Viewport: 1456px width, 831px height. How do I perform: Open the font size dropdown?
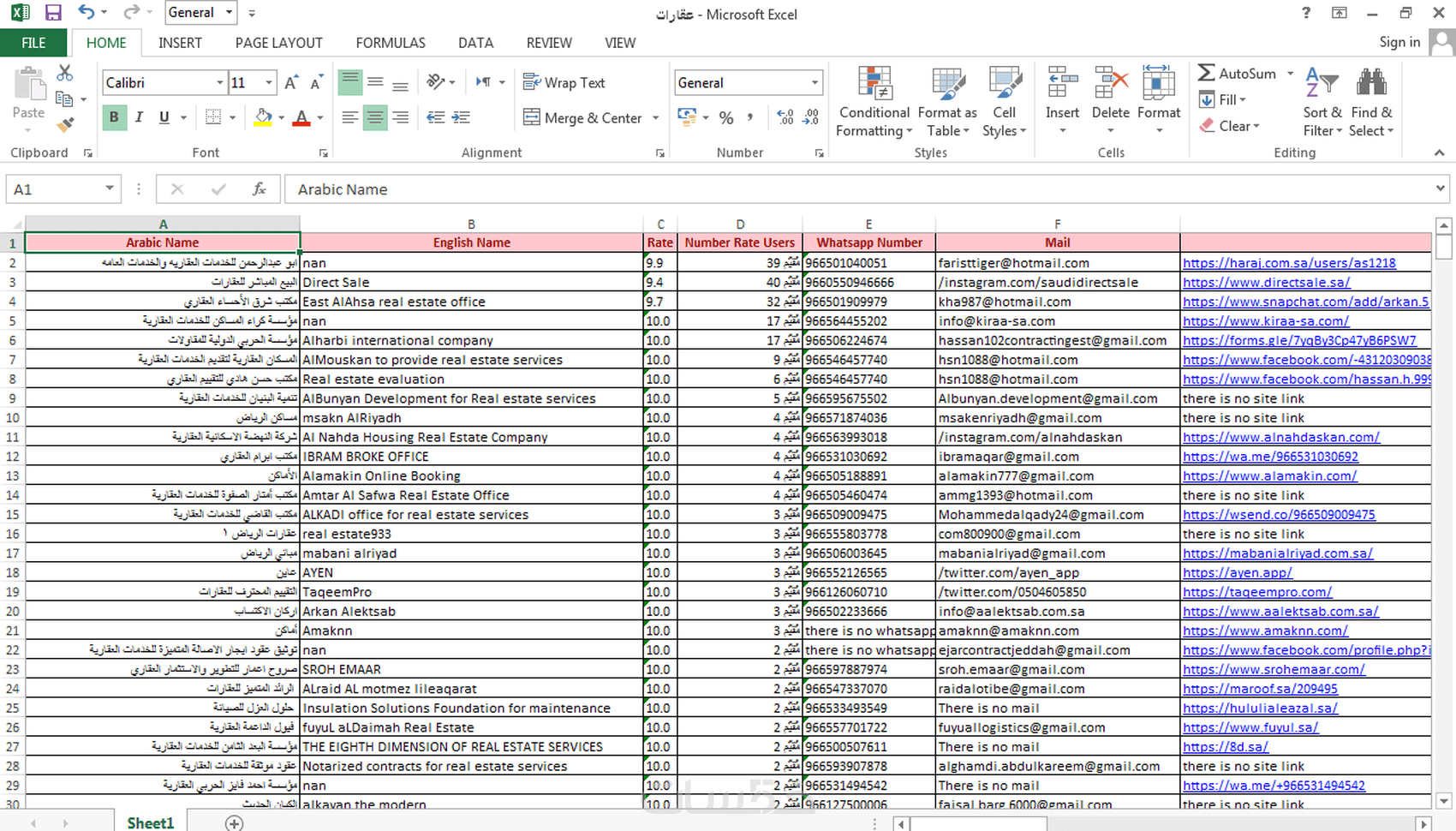pos(269,83)
